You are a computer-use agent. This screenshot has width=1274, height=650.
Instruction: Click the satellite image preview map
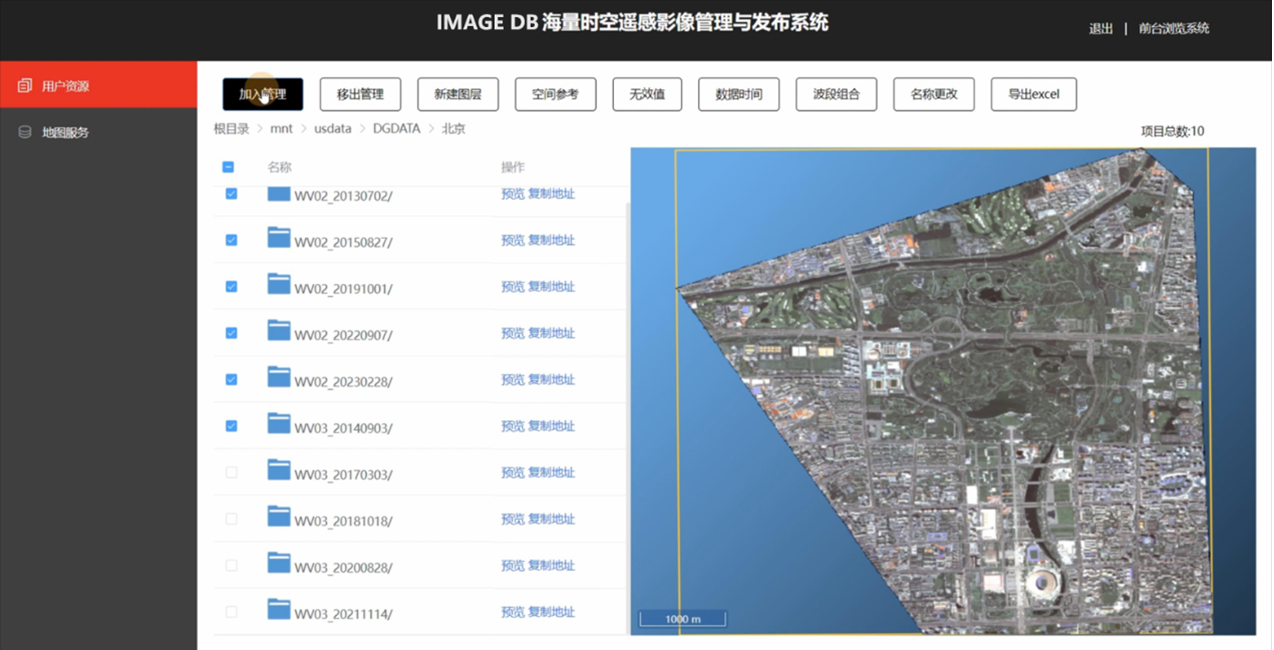tap(942, 390)
